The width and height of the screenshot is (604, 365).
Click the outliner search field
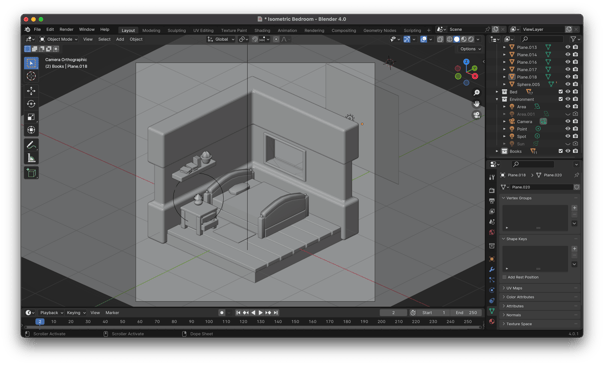(x=542, y=39)
